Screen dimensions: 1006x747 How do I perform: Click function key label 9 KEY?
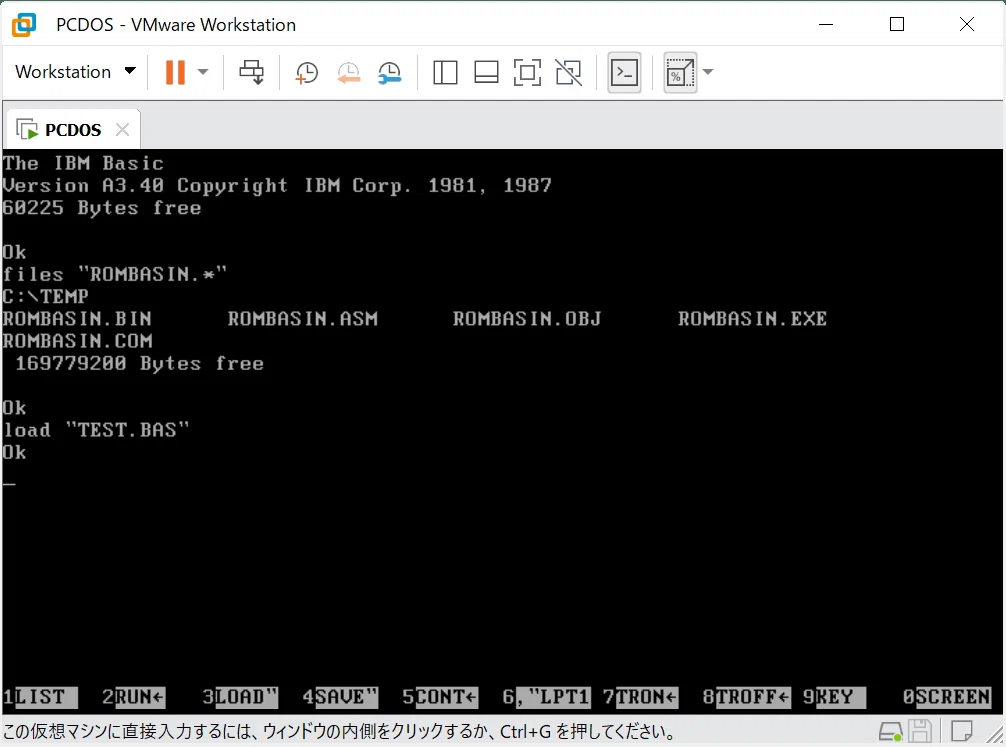(834, 697)
